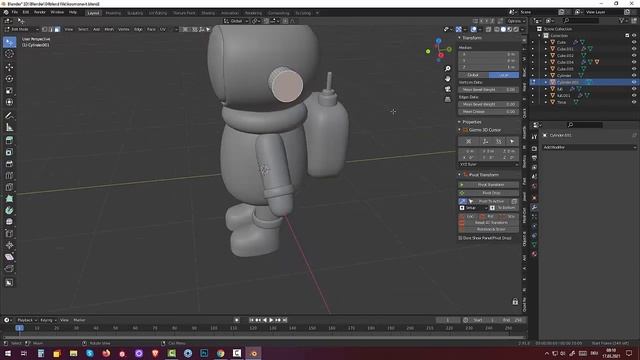Image resolution: width=640 pixels, height=360 pixels.
Task: Activate the Scale tool
Action: (x=9, y=91)
